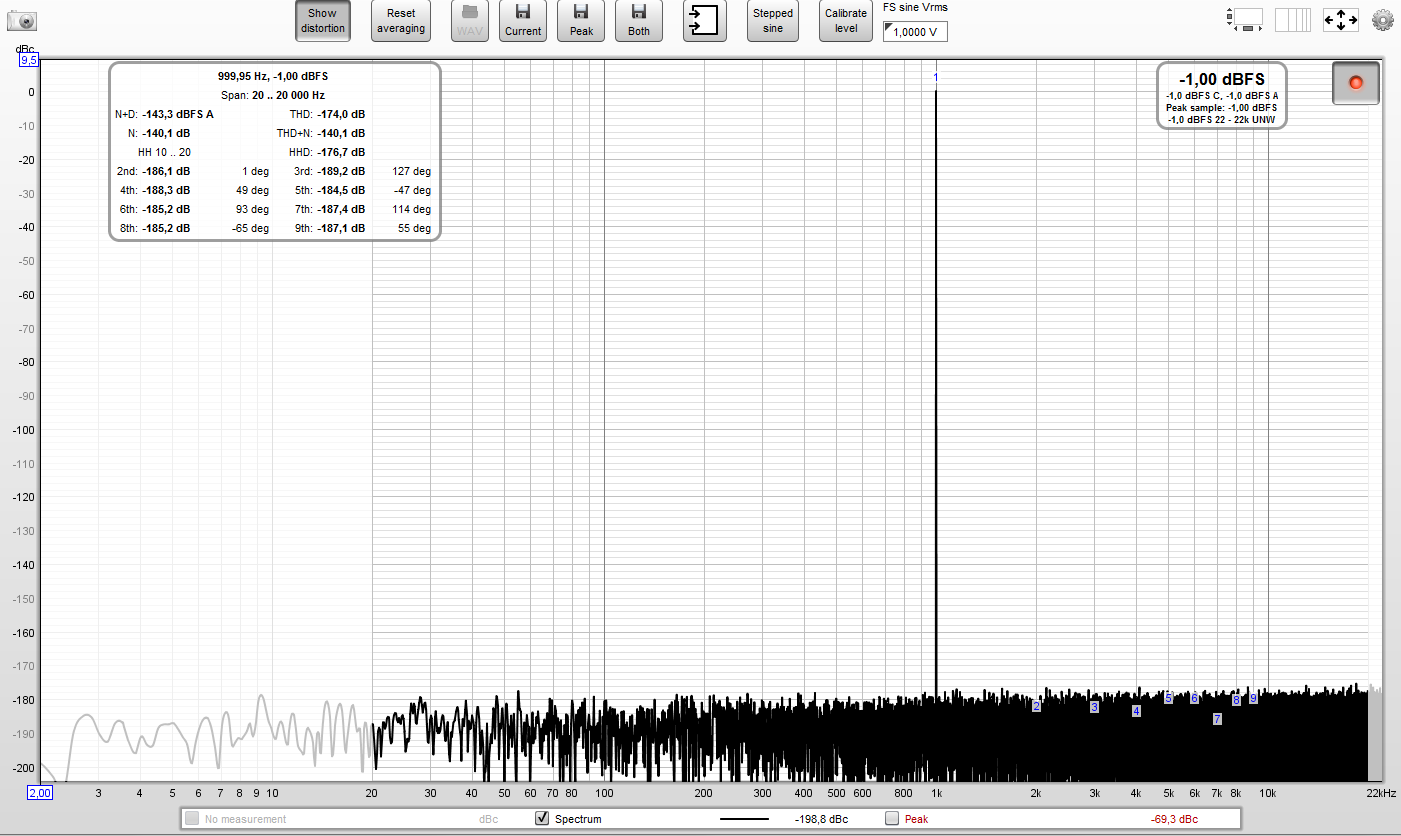Screen dimensions: 1401x836
Task: Click harmonic marker 4 on spectrum
Action: coord(1136,711)
